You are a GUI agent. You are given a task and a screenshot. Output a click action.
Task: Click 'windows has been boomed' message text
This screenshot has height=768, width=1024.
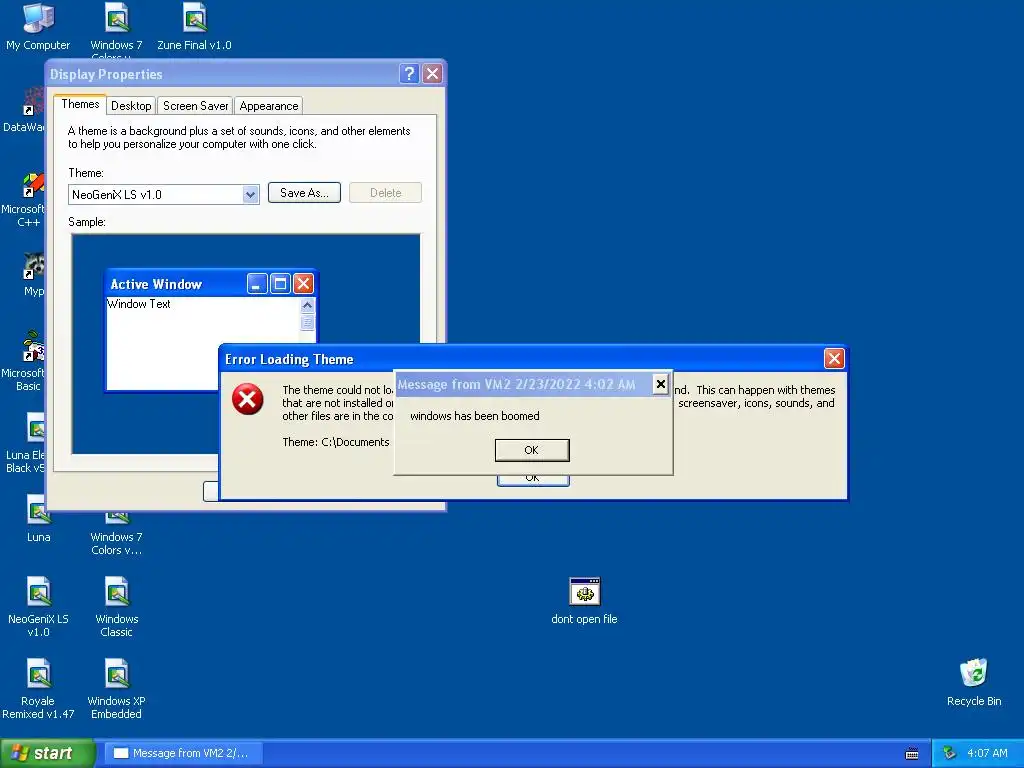pyautogui.click(x=475, y=416)
